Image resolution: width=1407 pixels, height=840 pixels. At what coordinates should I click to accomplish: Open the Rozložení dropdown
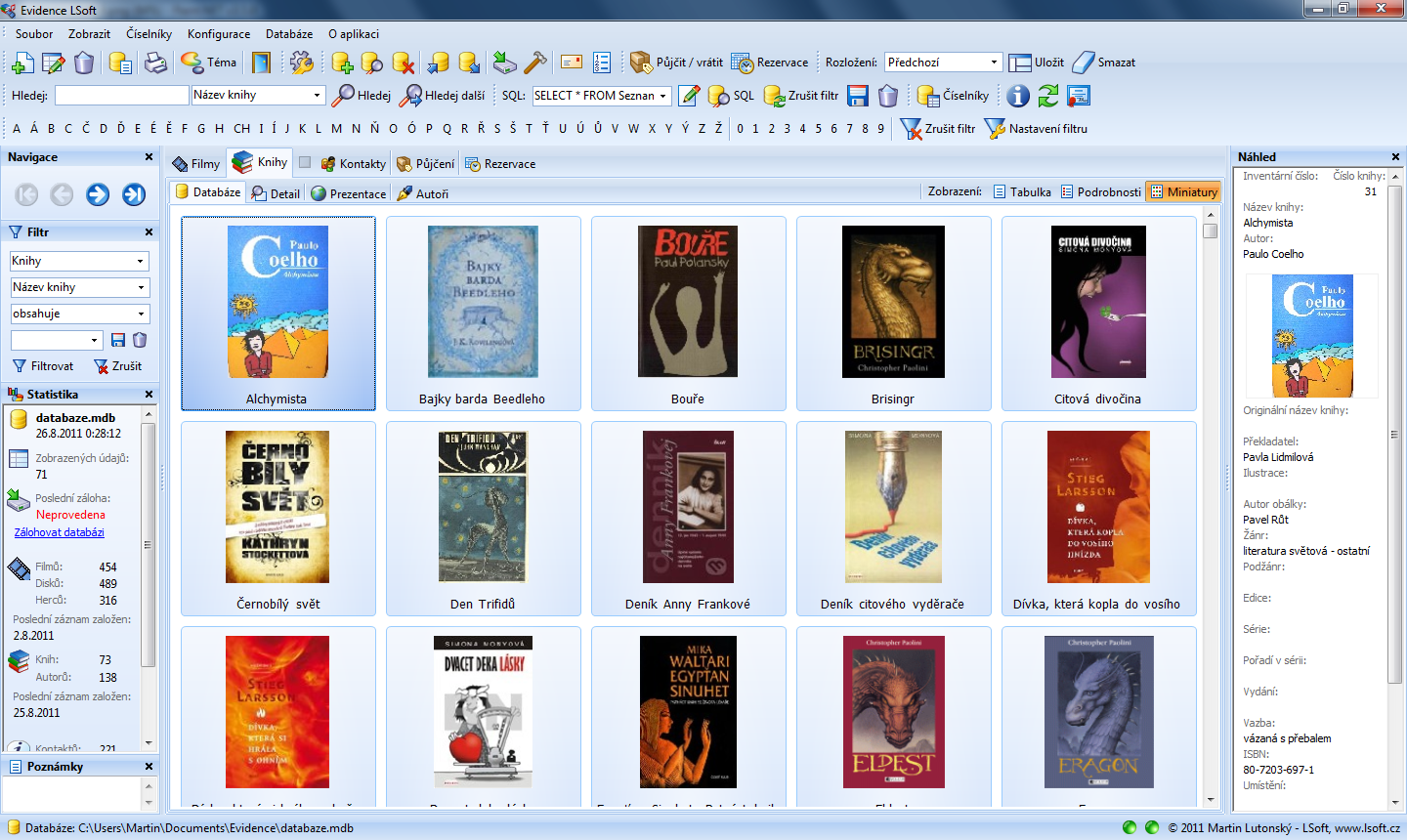(994, 63)
